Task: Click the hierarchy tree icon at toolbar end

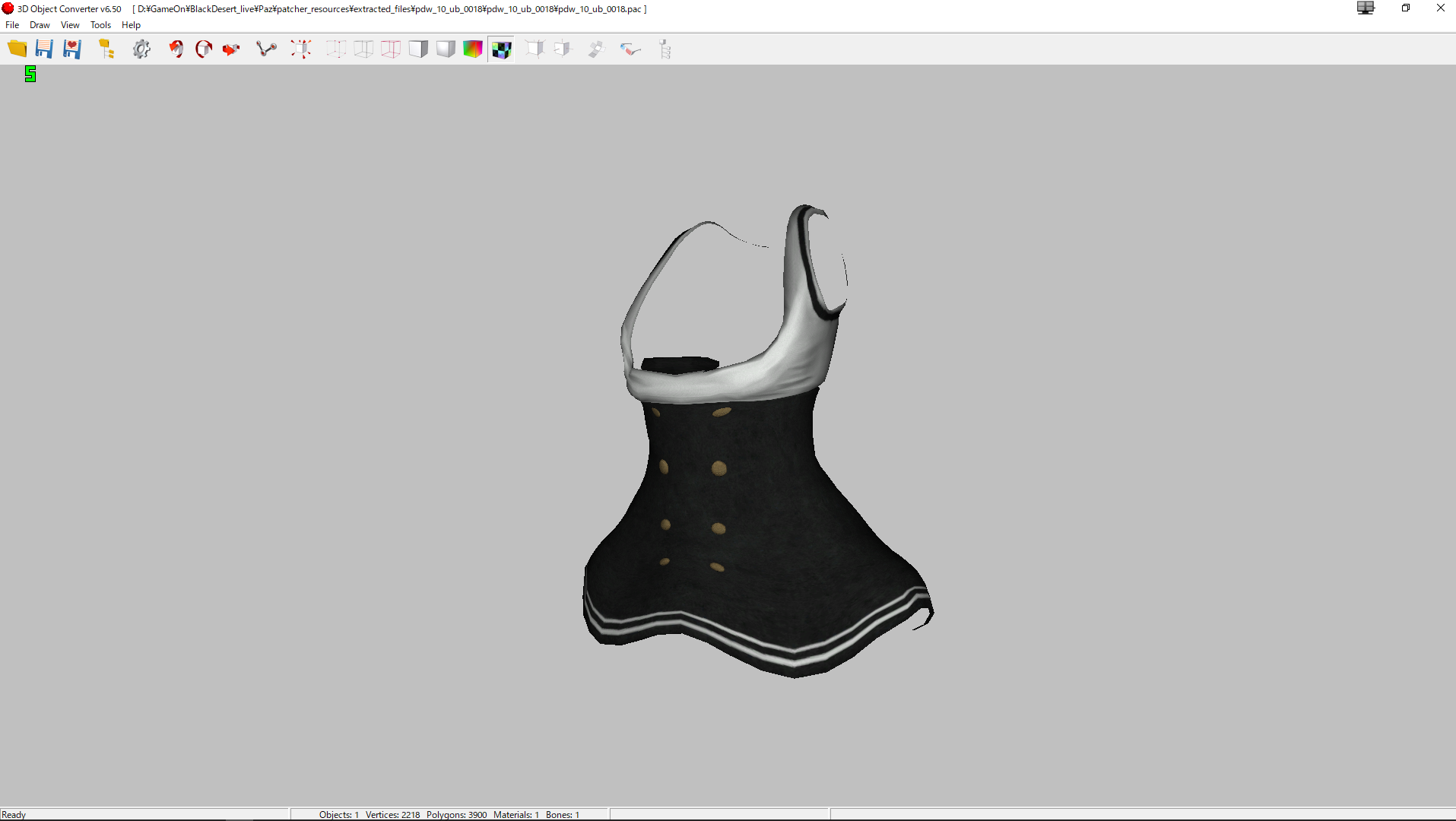Action: click(665, 49)
